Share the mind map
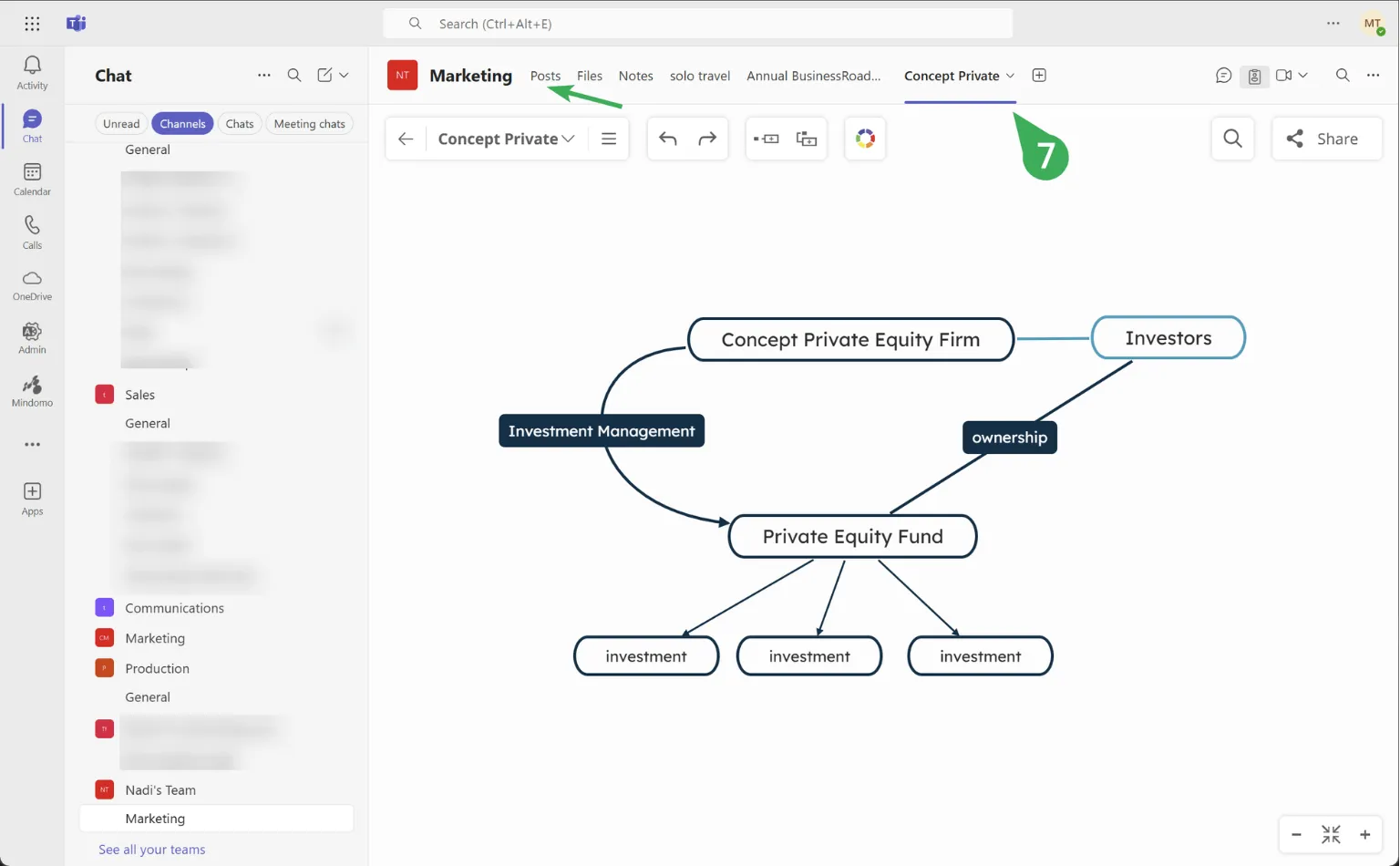Image resolution: width=1400 pixels, height=866 pixels. (1326, 139)
